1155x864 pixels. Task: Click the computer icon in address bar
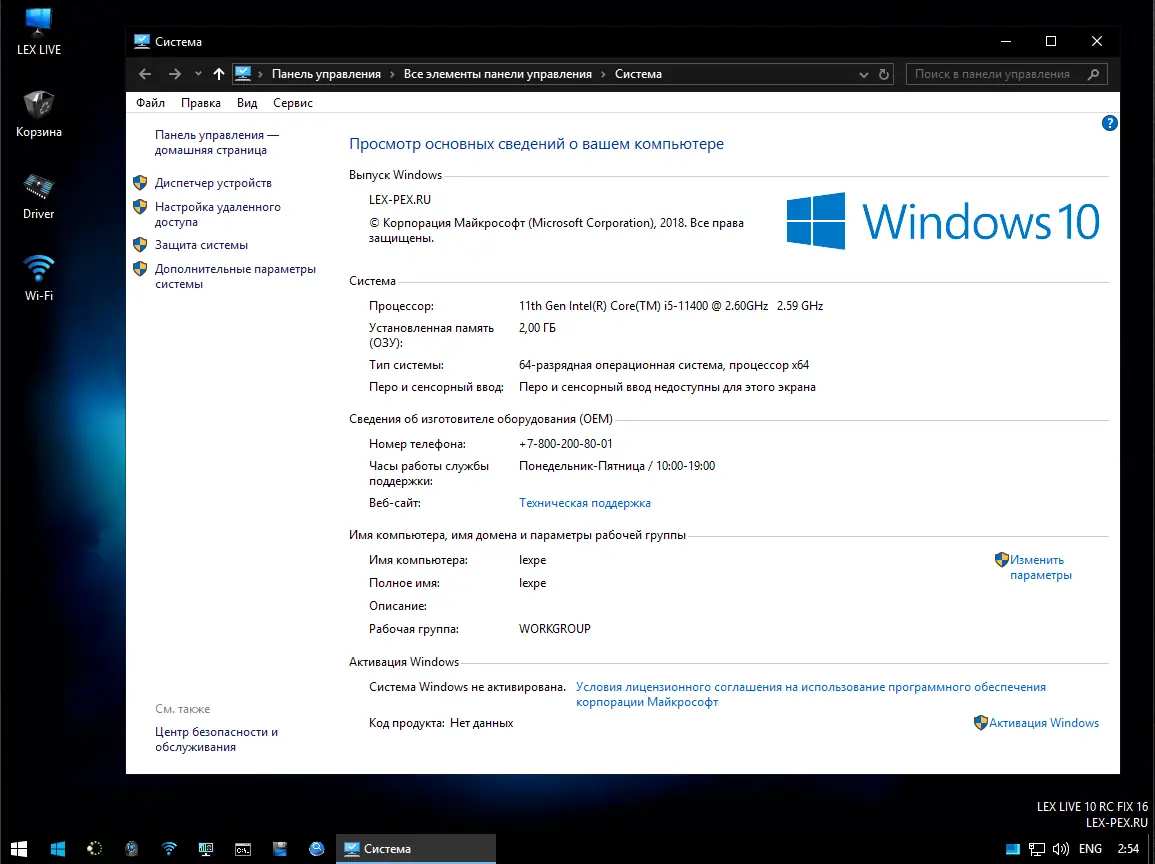(243, 74)
